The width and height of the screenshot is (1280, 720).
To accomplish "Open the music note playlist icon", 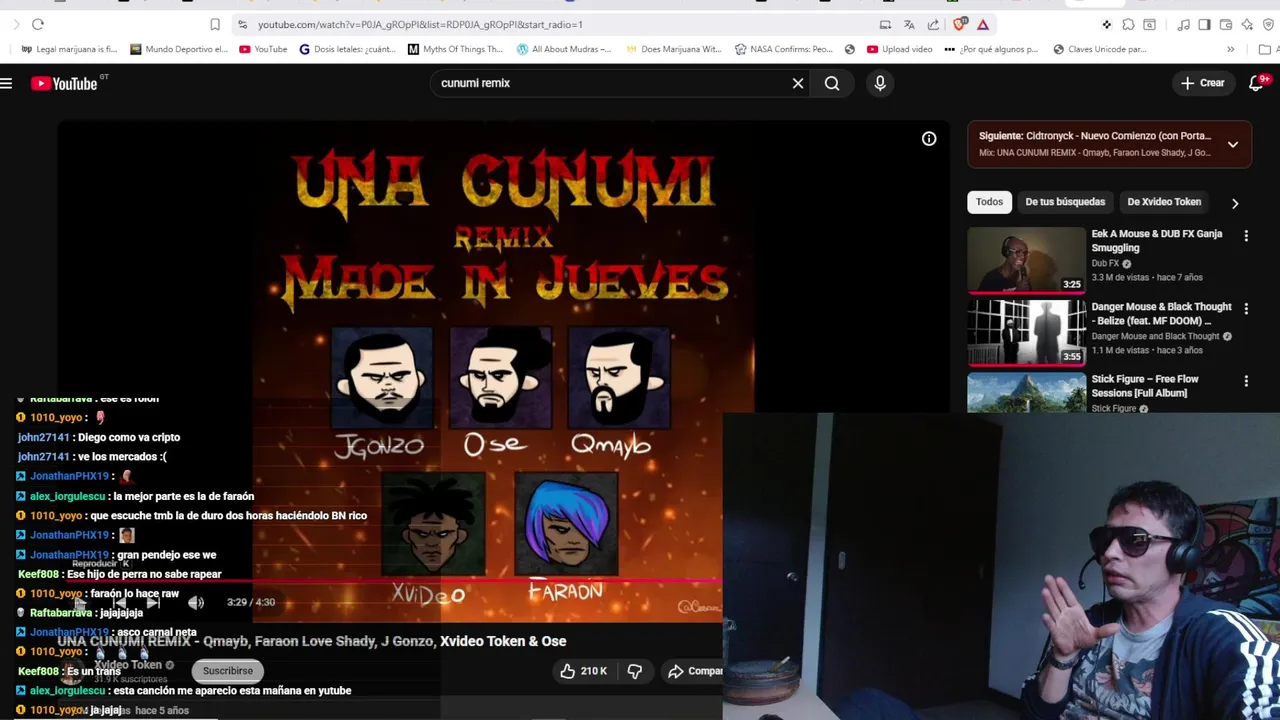I will (x=1183, y=24).
